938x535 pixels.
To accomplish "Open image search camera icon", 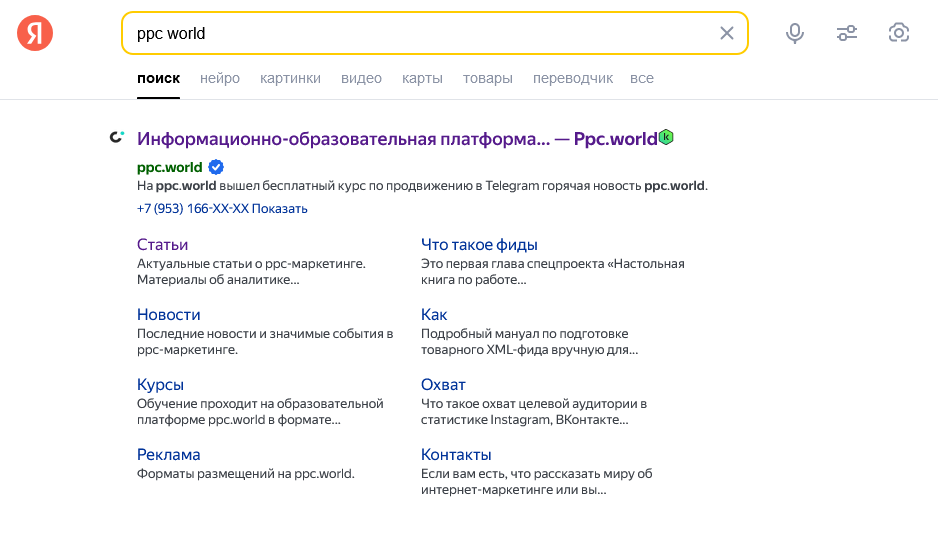I will click(x=899, y=33).
